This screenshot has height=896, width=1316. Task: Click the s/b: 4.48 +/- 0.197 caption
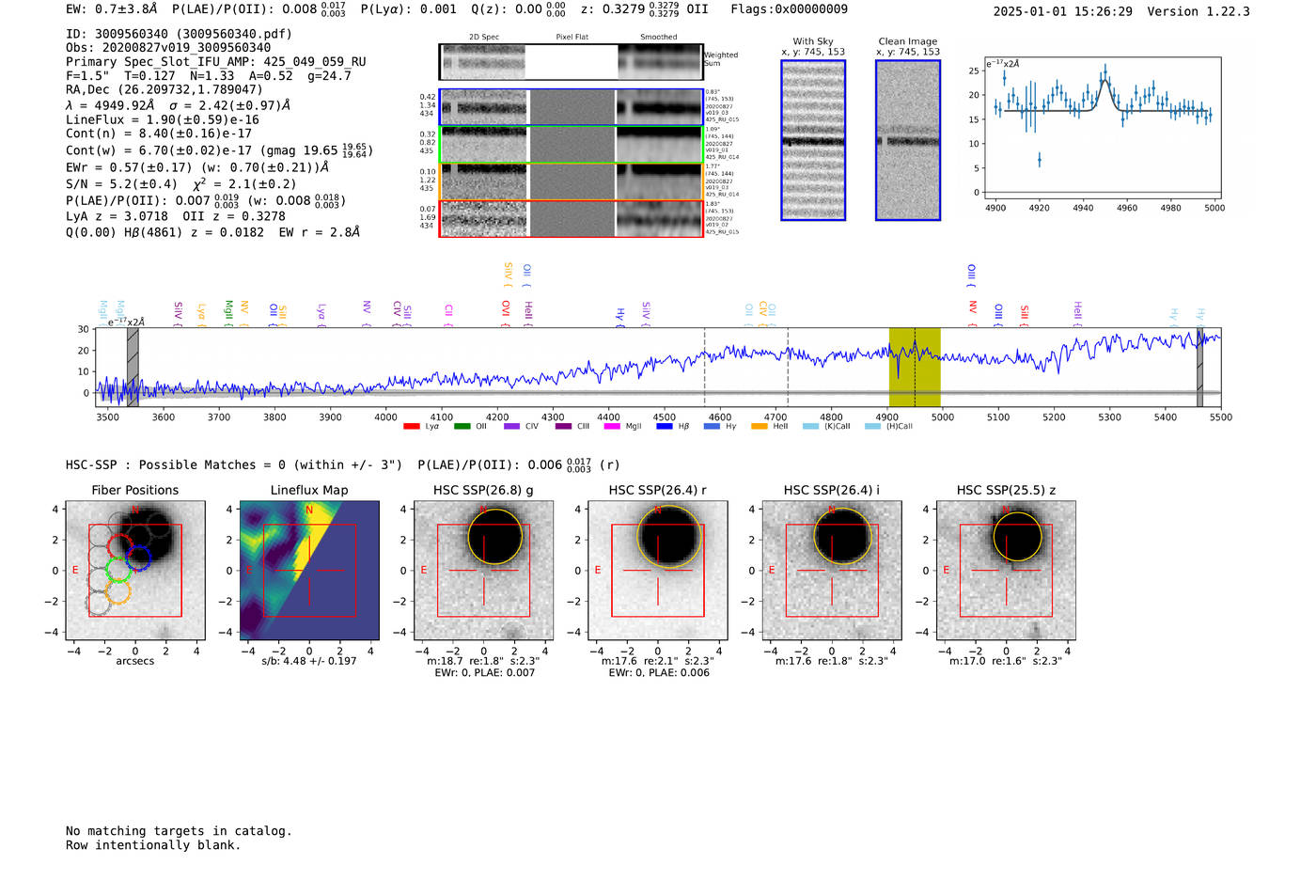point(309,661)
